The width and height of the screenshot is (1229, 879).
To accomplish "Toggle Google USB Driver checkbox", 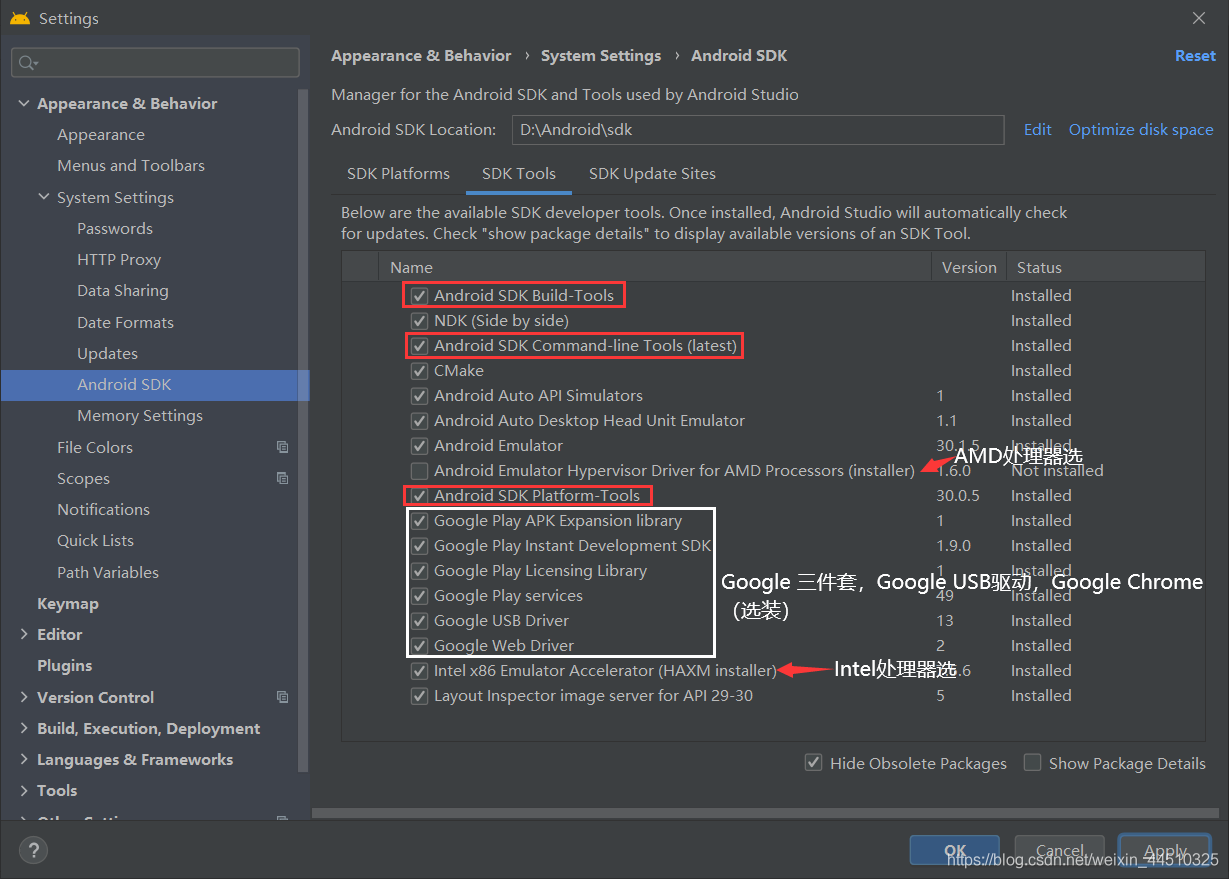I will tap(419, 621).
